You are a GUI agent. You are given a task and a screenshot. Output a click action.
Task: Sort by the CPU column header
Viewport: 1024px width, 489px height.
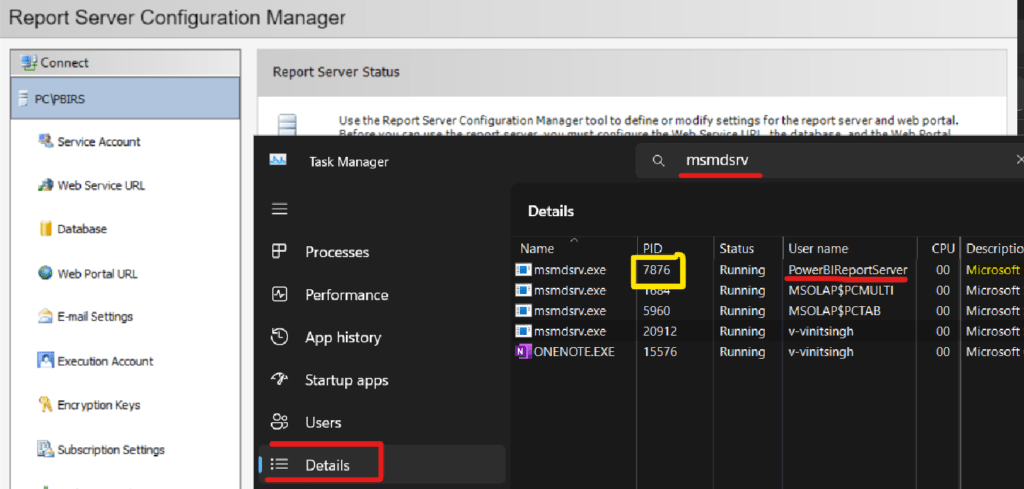point(939,248)
